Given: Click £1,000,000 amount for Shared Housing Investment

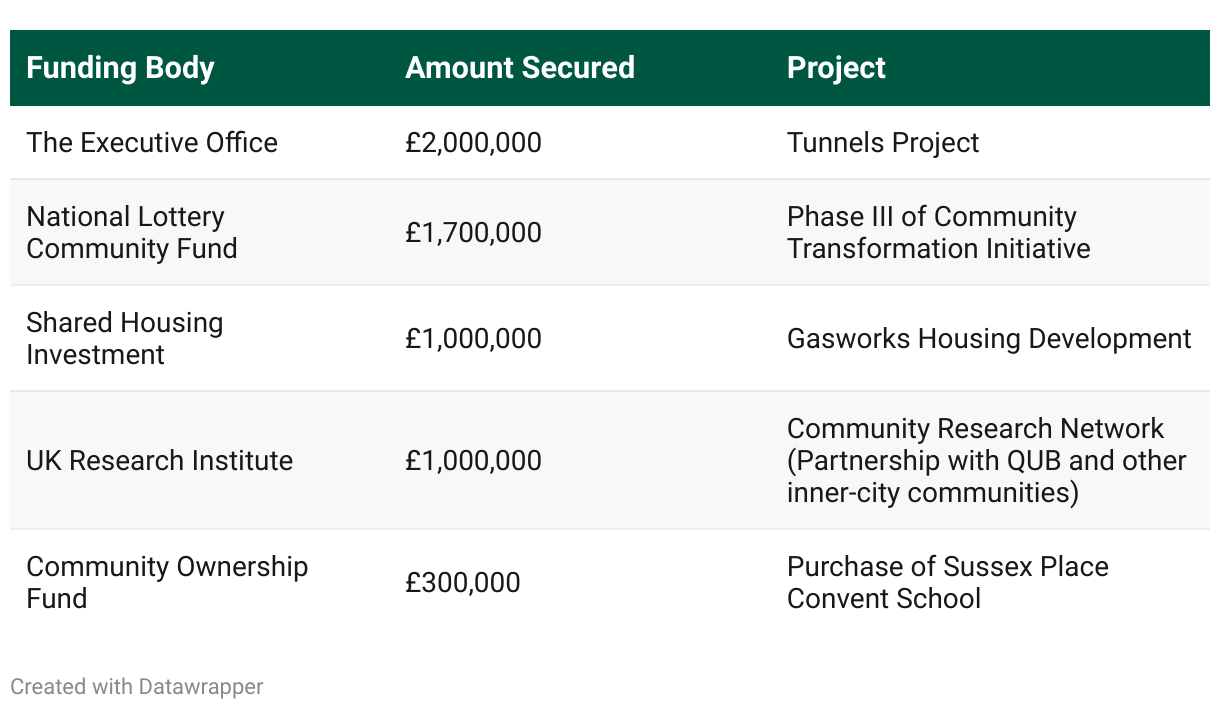Looking at the screenshot, I should (473, 339).
